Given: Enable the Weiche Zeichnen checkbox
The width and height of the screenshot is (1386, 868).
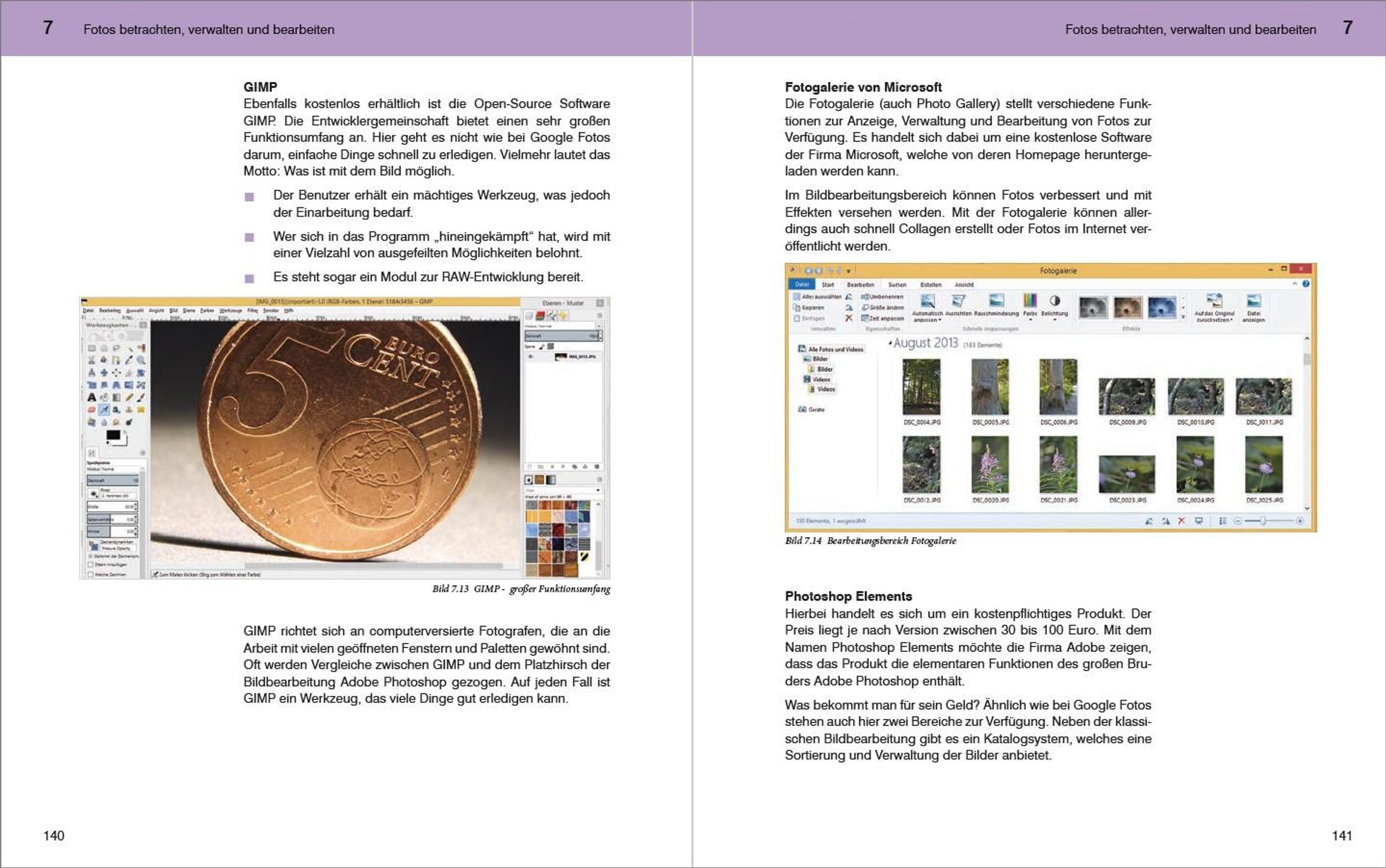Looking at the screenshot, I should point(91,575).
